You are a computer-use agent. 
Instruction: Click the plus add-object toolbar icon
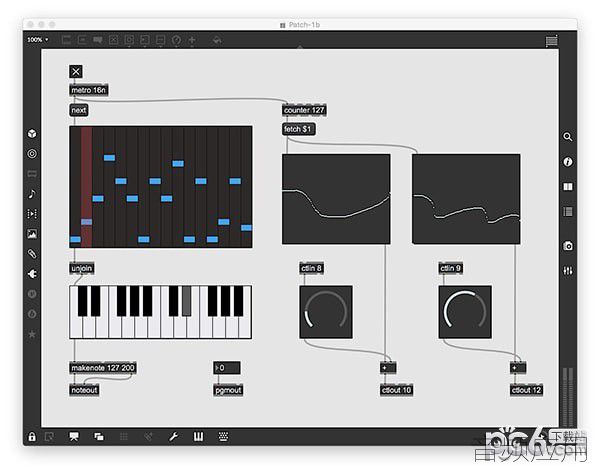[192, 39]
